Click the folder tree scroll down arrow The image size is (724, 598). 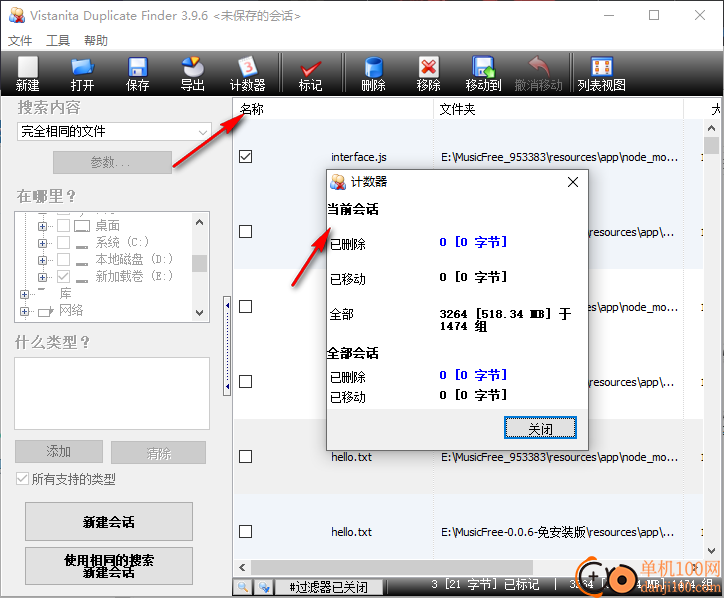click(x=199, y=313)
